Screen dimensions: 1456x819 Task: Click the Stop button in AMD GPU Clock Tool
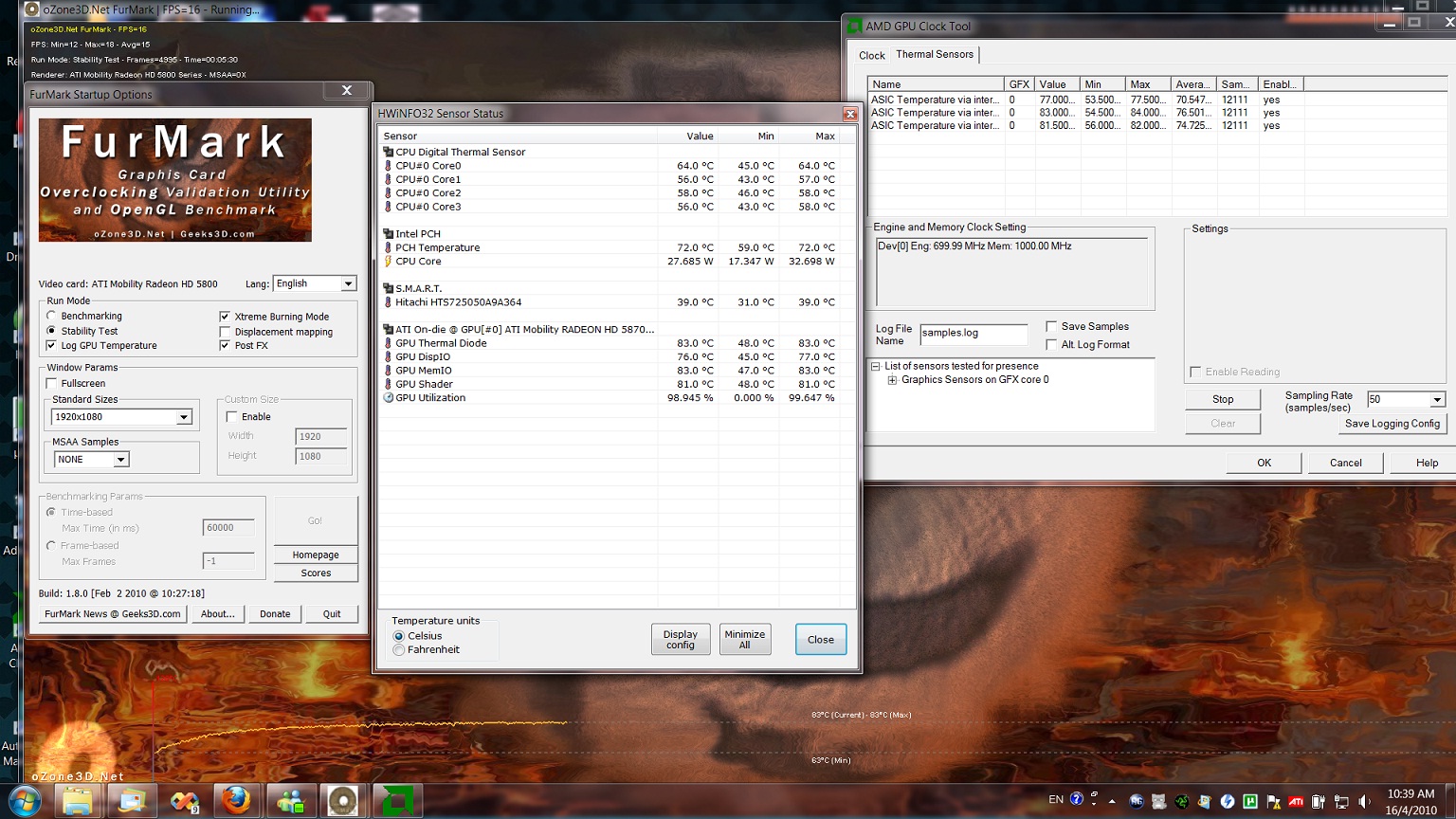pos(1223,399)
